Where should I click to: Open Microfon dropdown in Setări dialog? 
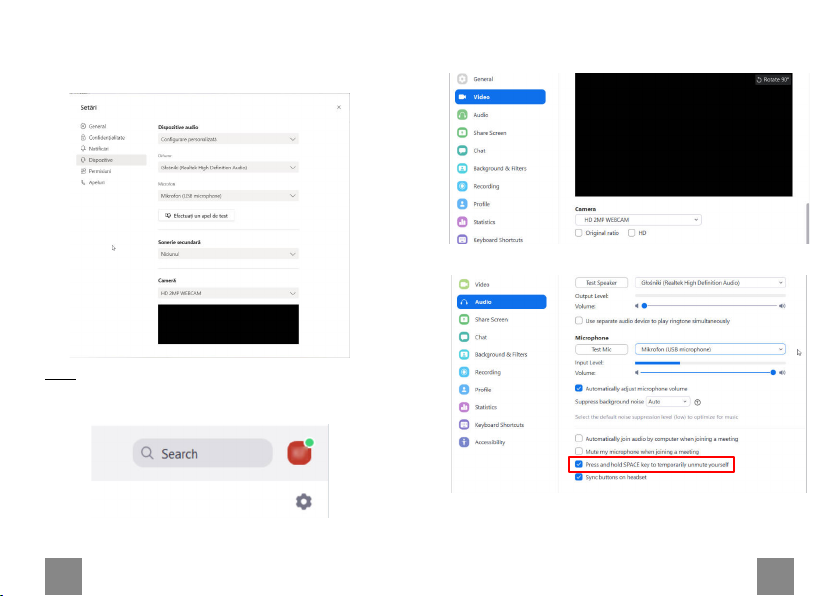click(228, 196)
